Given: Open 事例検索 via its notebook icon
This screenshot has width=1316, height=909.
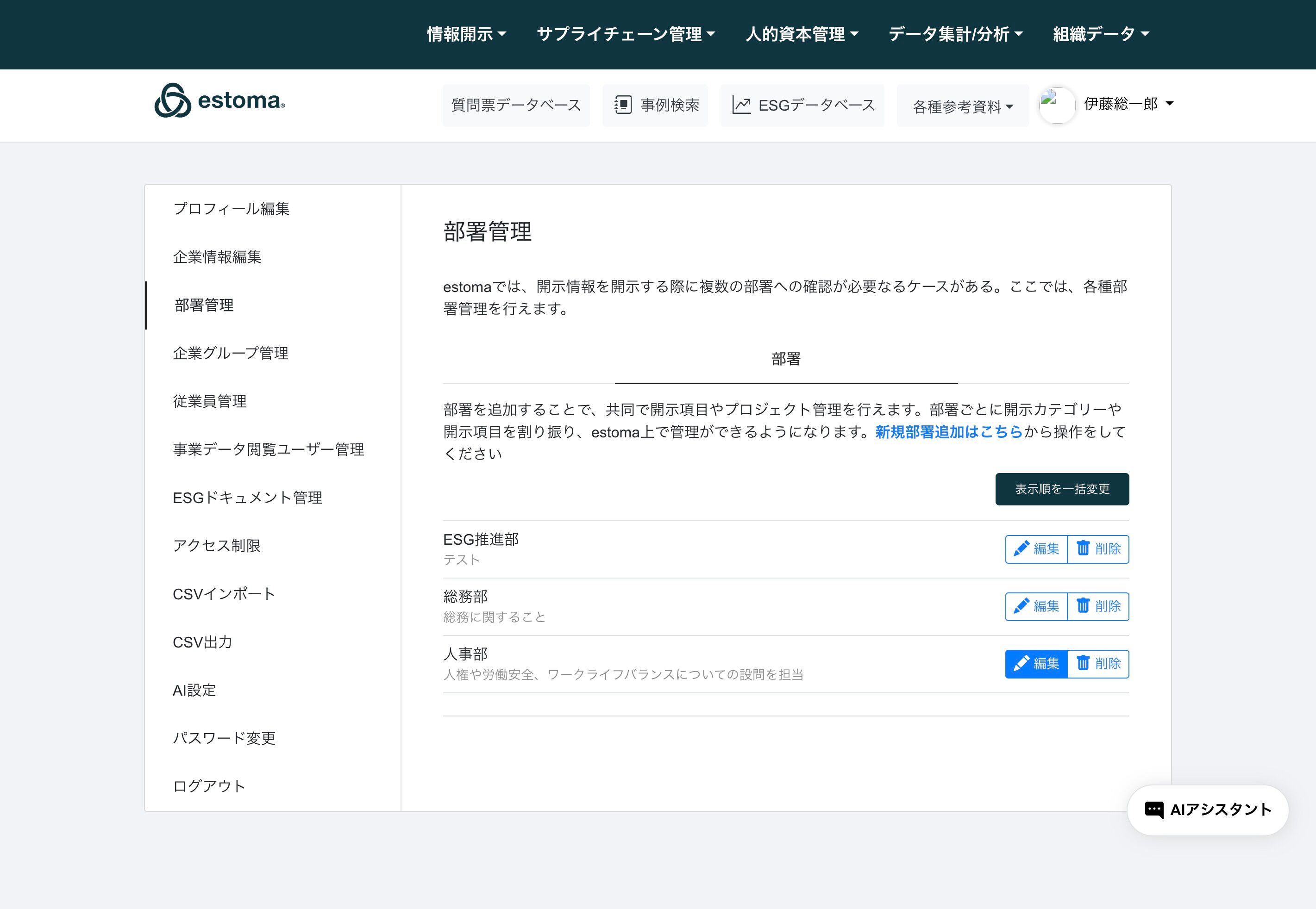Looking at the screenshot, I should [x=623, y=106].
